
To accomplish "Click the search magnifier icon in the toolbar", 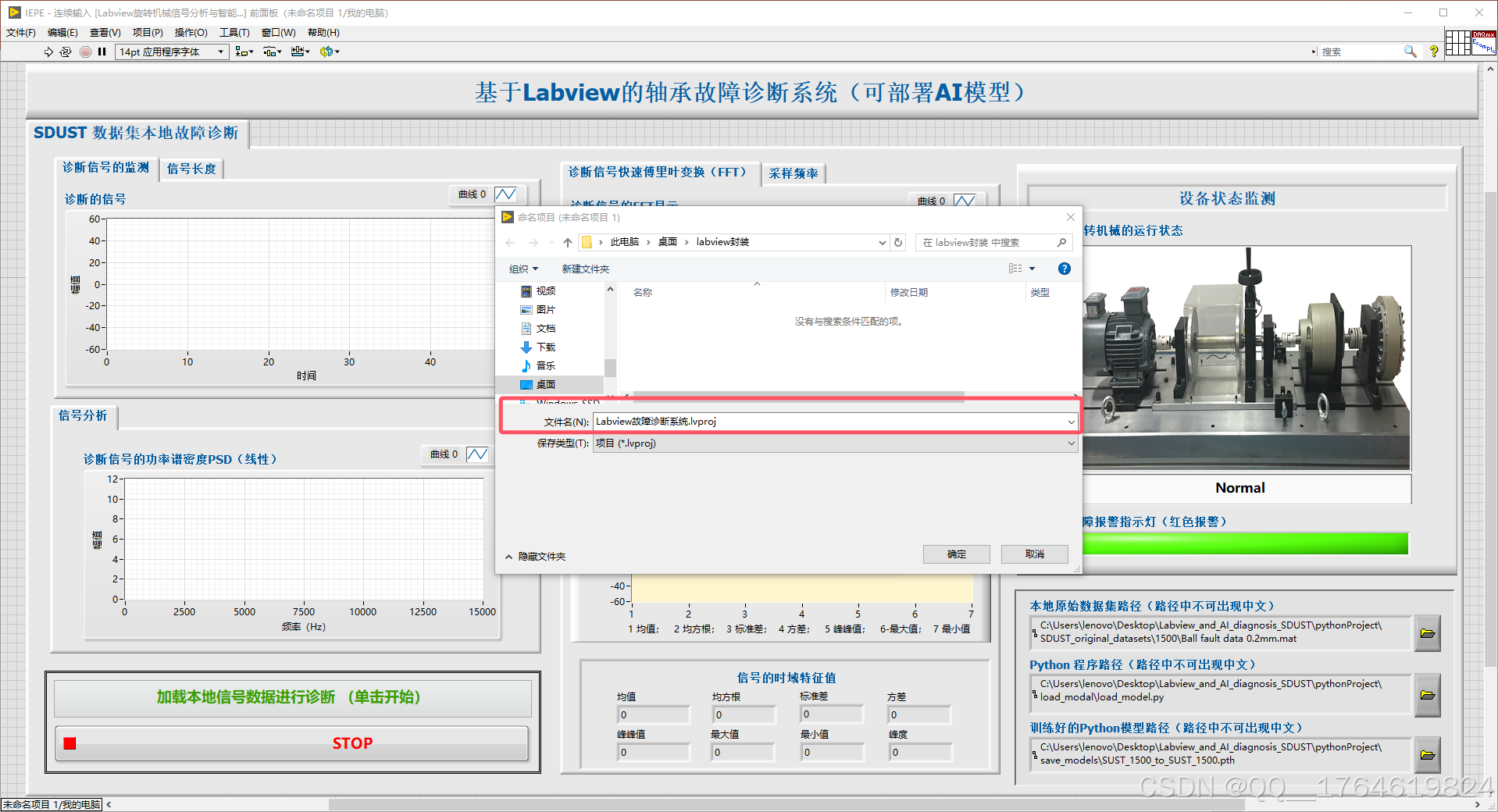I will [1410, 52].
